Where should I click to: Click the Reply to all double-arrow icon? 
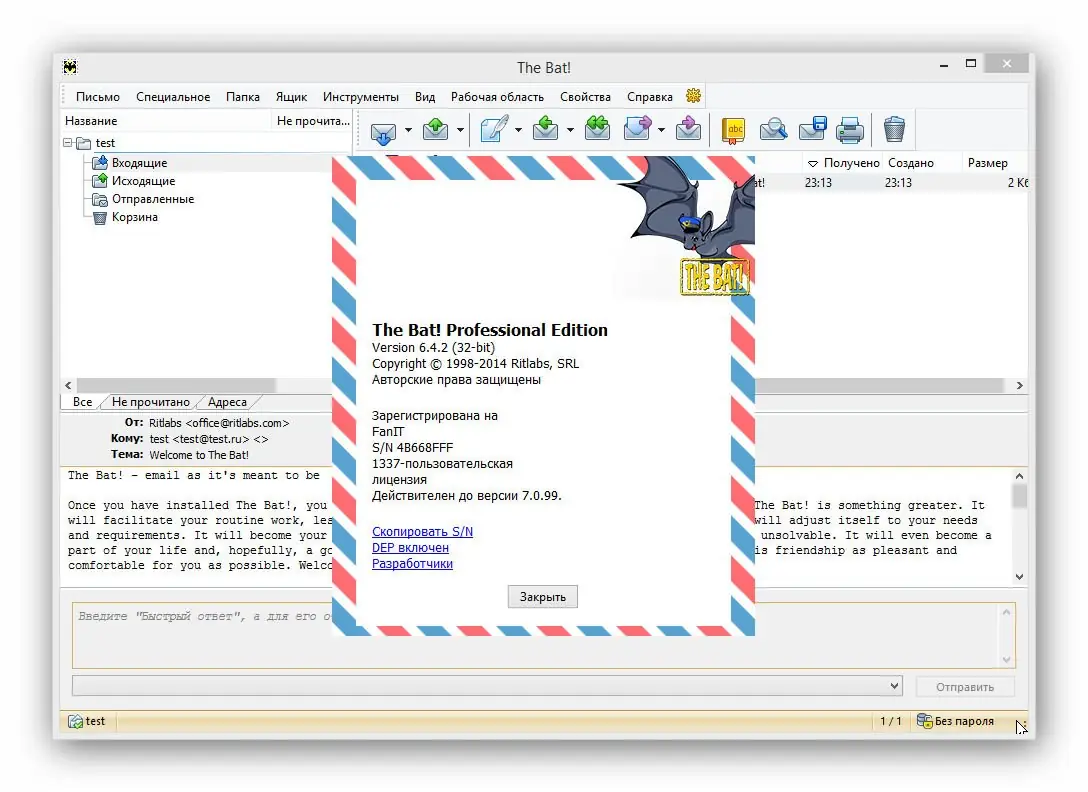coord(597,129)
